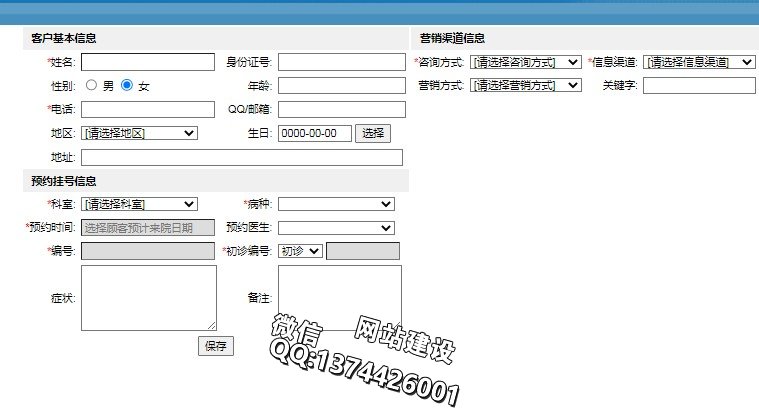Open the 营销方式 marketing method dropdown
Screen dimensions: 759x415
(526, 85)
